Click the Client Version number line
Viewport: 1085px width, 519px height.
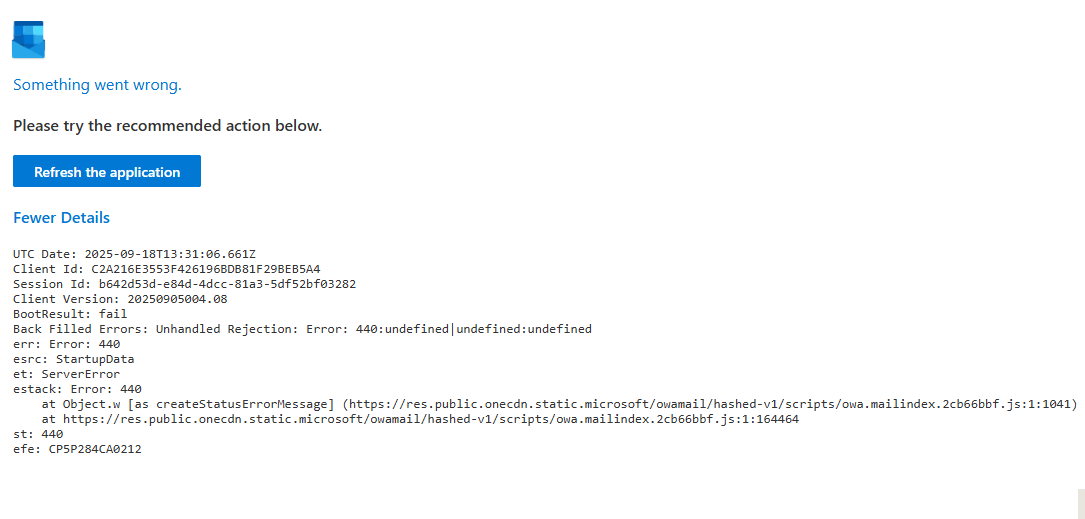pyautogui.click(x=120, y=299)
